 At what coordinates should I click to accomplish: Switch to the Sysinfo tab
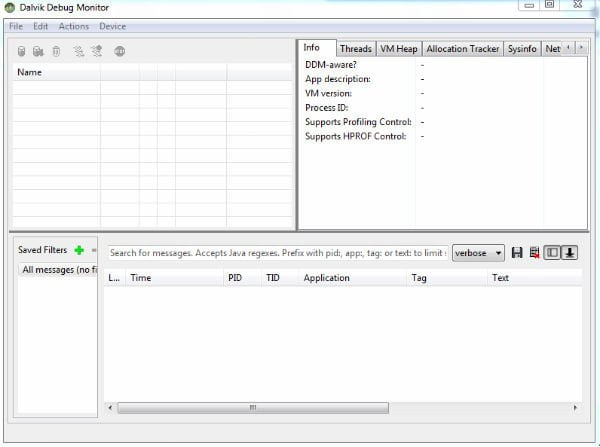[x=522, y=49]
